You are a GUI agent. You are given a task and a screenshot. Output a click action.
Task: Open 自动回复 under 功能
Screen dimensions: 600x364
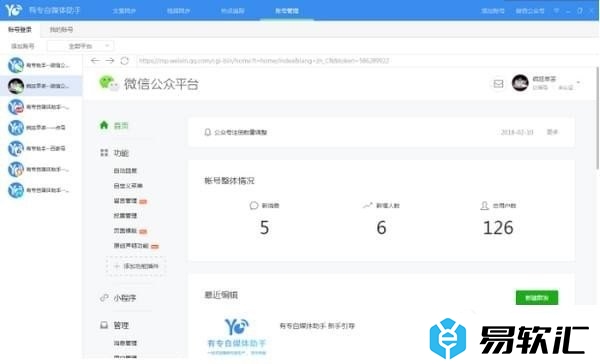point(125,171)
